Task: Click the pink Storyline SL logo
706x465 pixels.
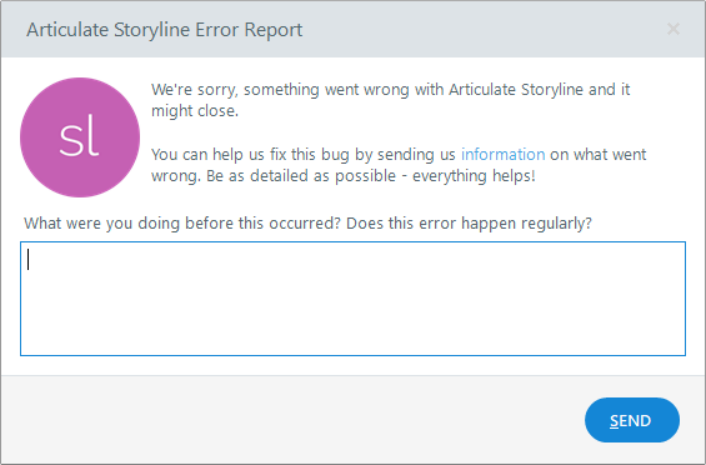Action: 79,139
